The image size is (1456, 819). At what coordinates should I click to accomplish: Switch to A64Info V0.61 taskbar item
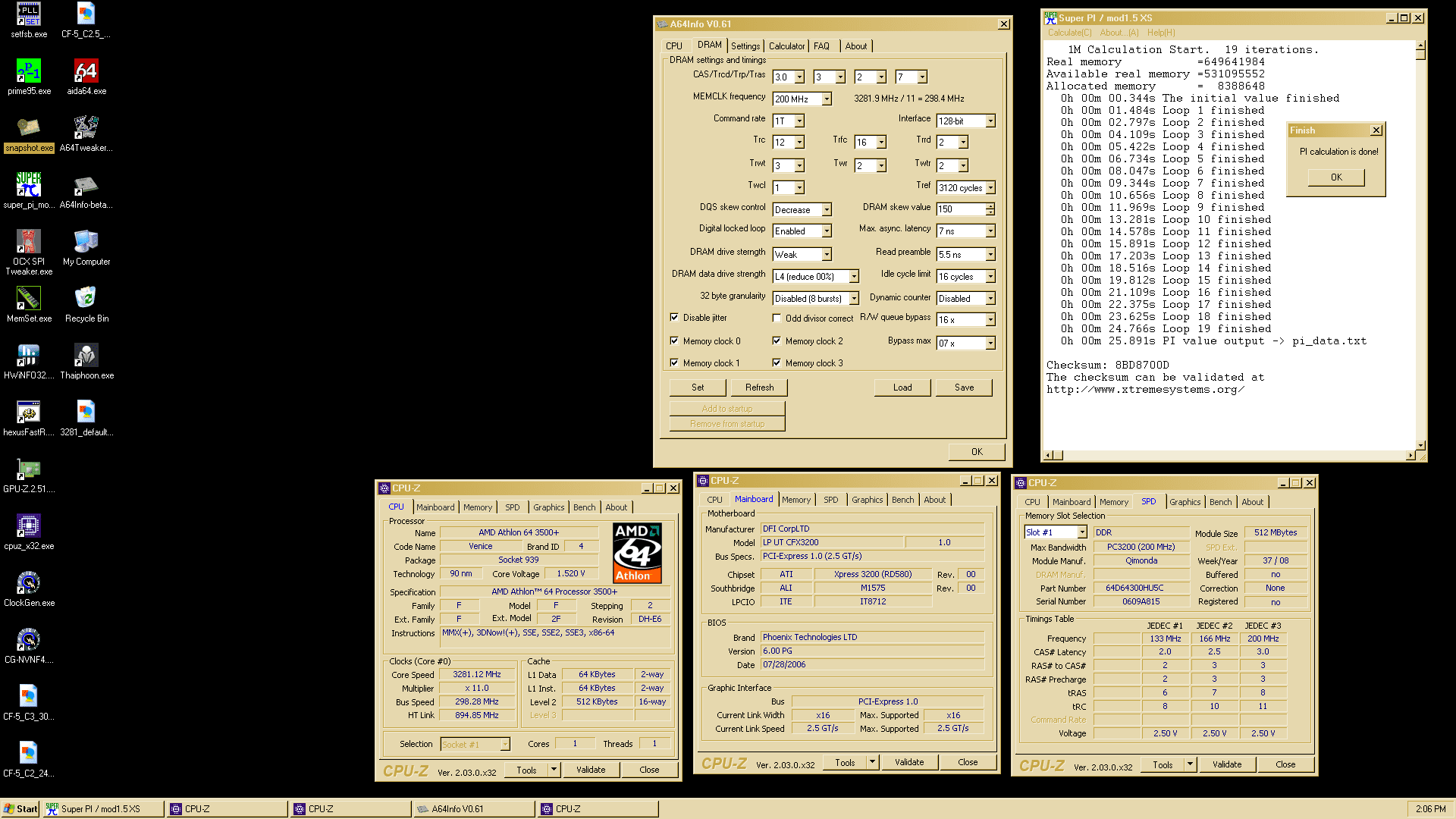pos(474,809)
